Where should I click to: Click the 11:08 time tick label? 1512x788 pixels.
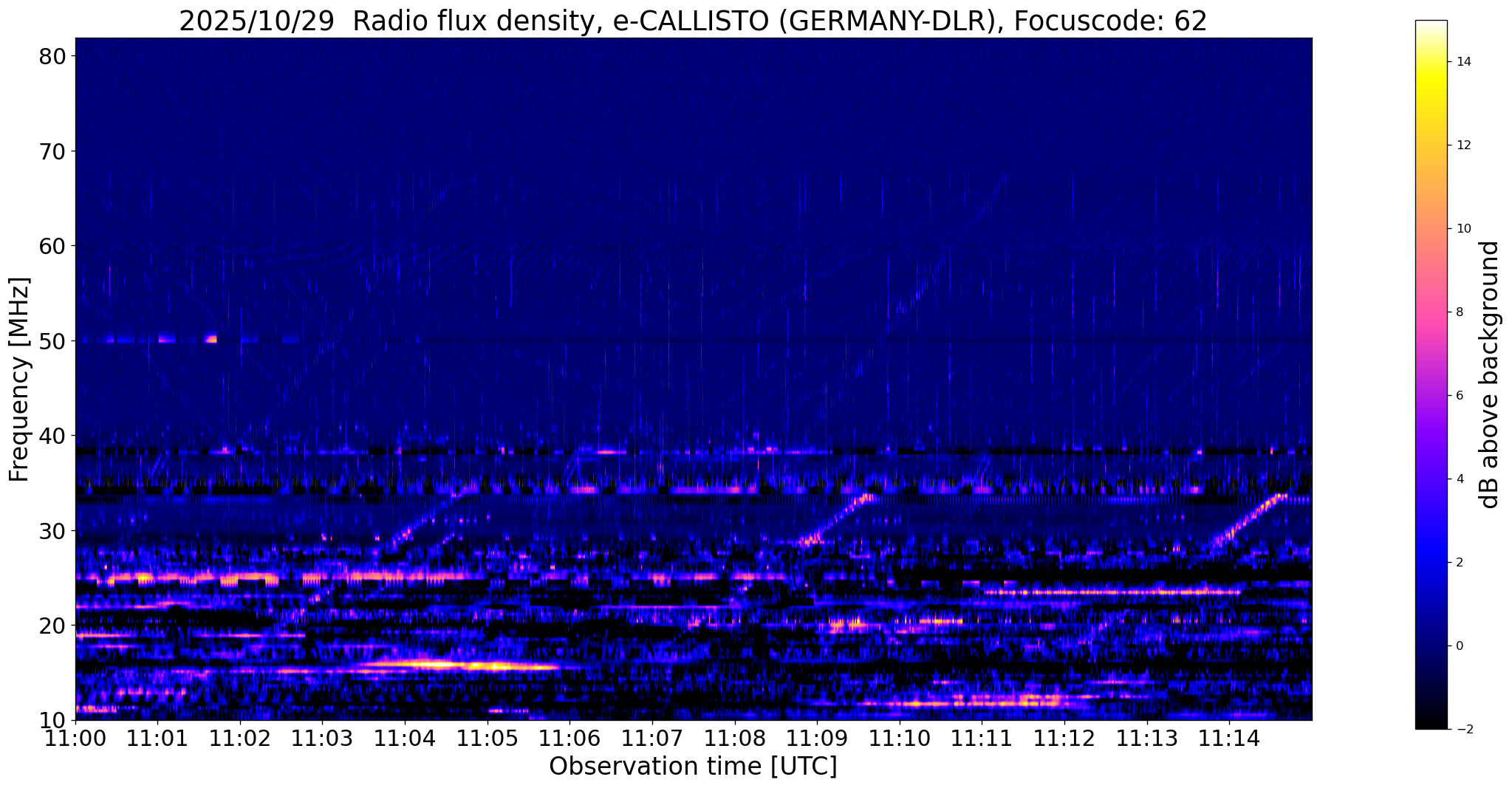(x=735, y=737)
